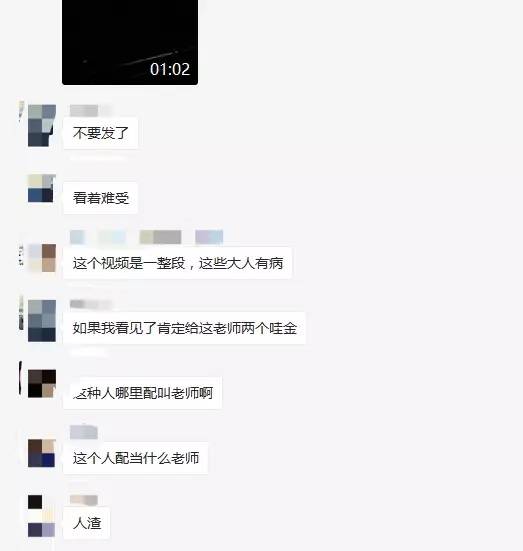Open the 01:02 video thumbnail

[x=130, y=42]
